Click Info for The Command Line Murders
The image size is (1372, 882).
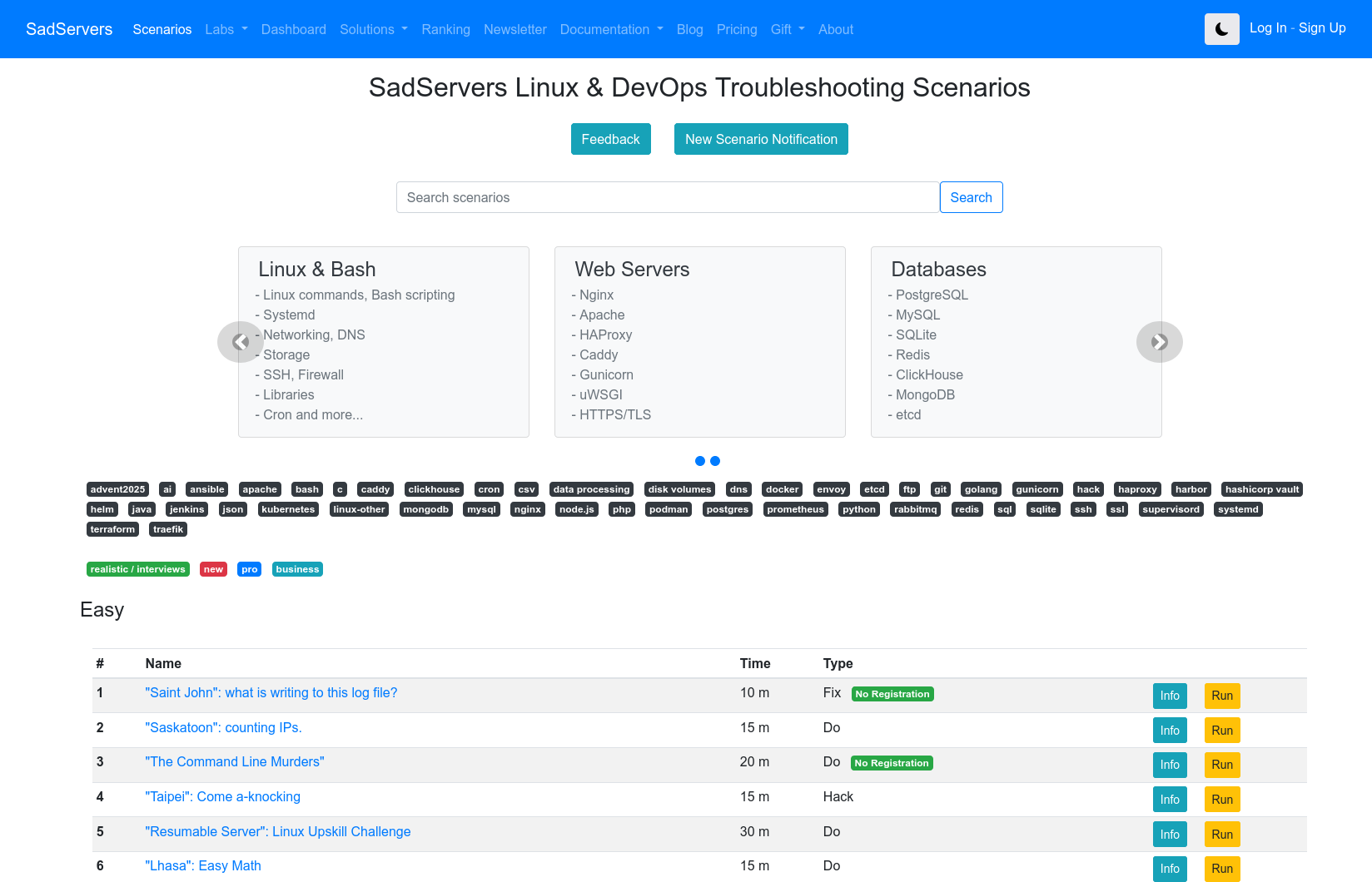[1170, 765]
